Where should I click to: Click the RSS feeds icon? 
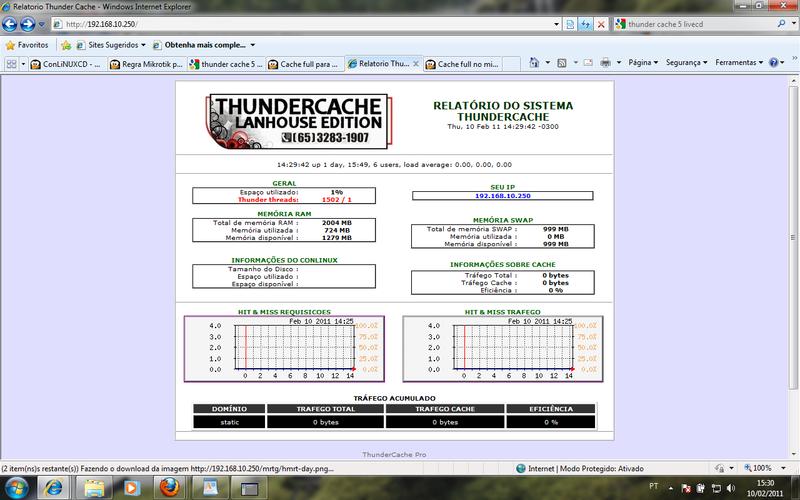[x=562, y=63]
